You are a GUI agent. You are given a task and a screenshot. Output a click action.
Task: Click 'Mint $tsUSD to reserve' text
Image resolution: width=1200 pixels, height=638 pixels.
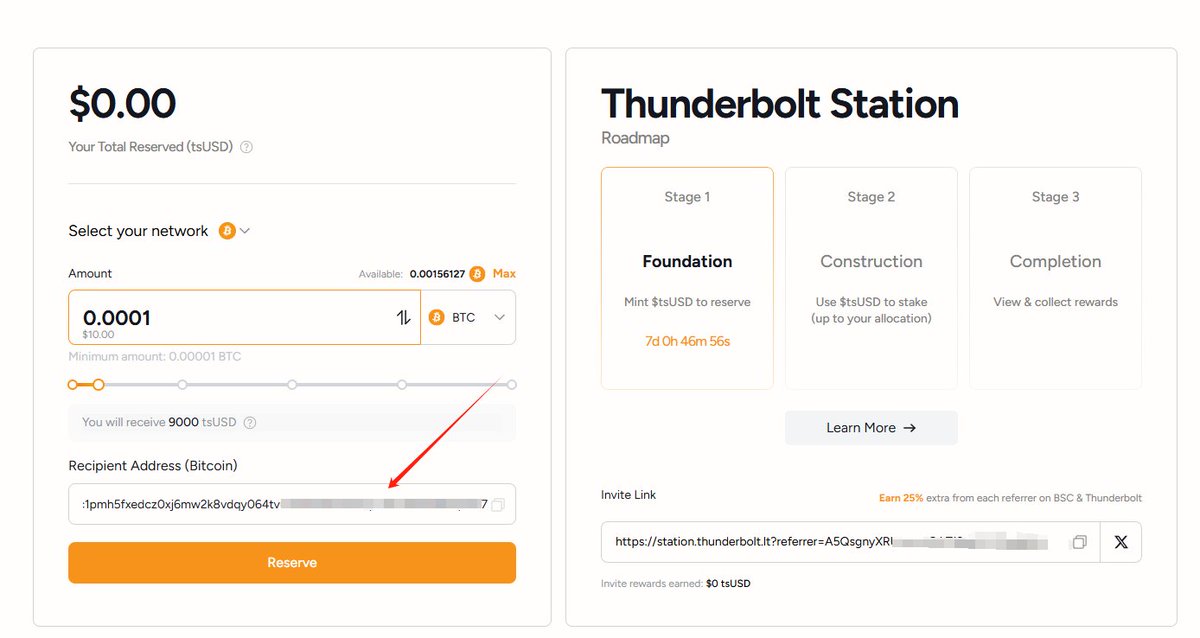tap(687, 302)
